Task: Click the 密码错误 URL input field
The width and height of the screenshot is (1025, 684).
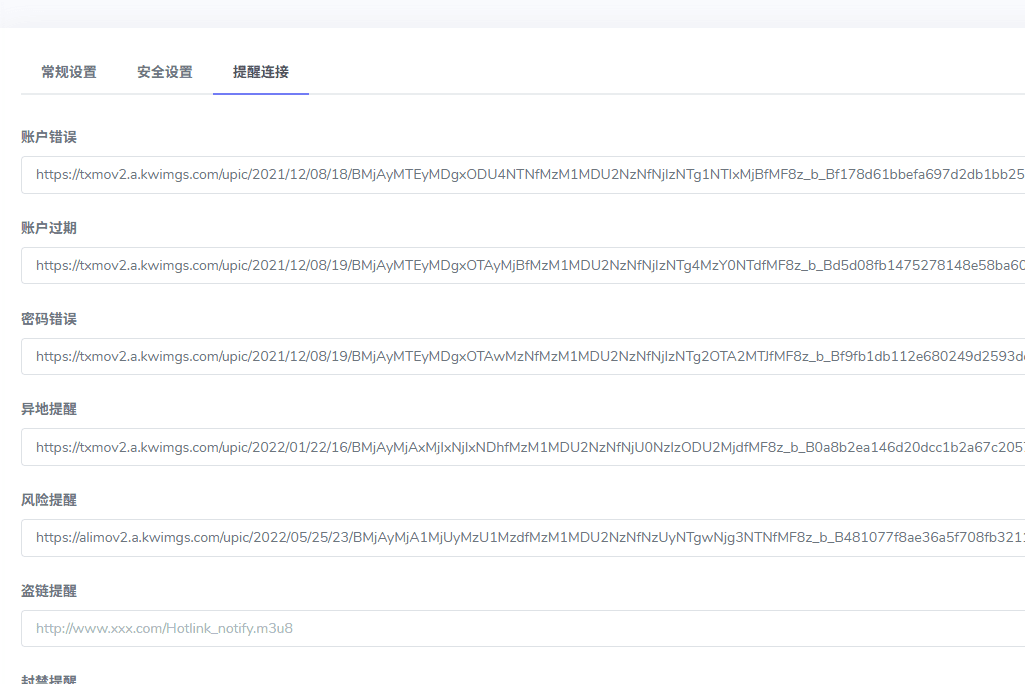Action: tap(523, 356)
